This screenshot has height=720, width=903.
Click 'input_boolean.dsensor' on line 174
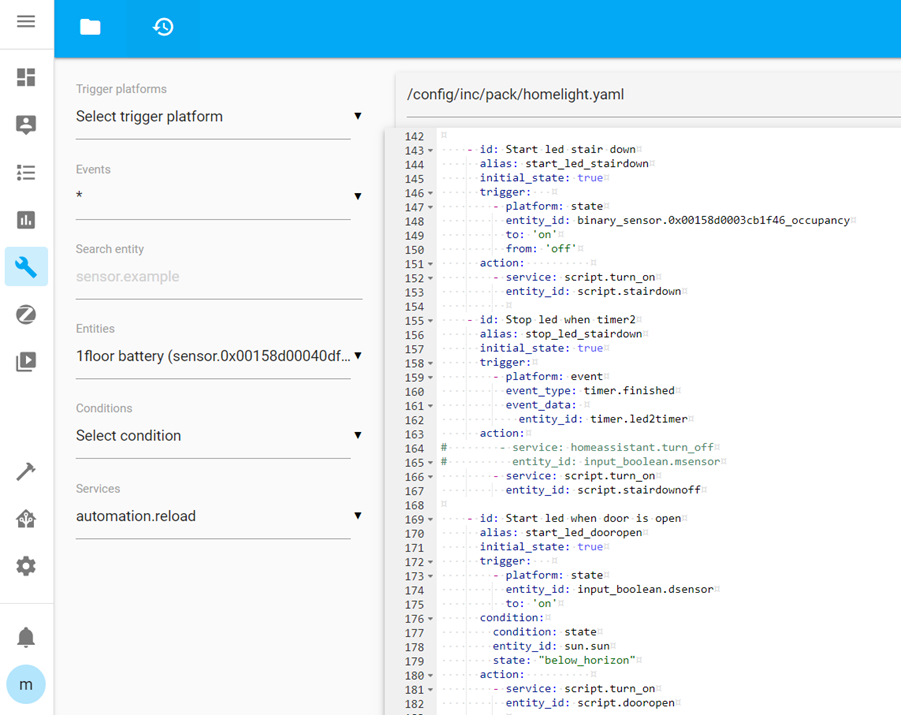(x=645, y=589)
